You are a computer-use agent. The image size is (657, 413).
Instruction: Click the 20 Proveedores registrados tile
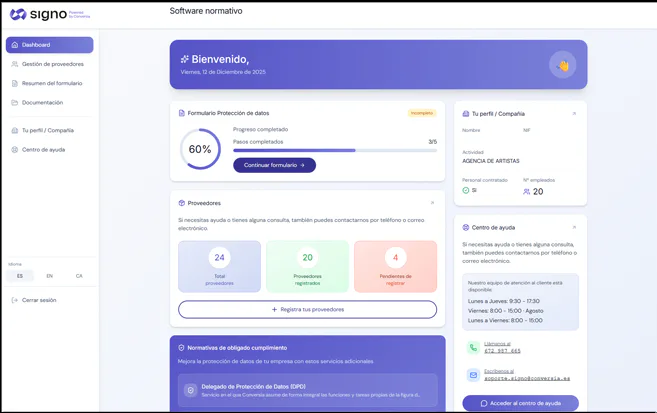[x=308, y=266]
